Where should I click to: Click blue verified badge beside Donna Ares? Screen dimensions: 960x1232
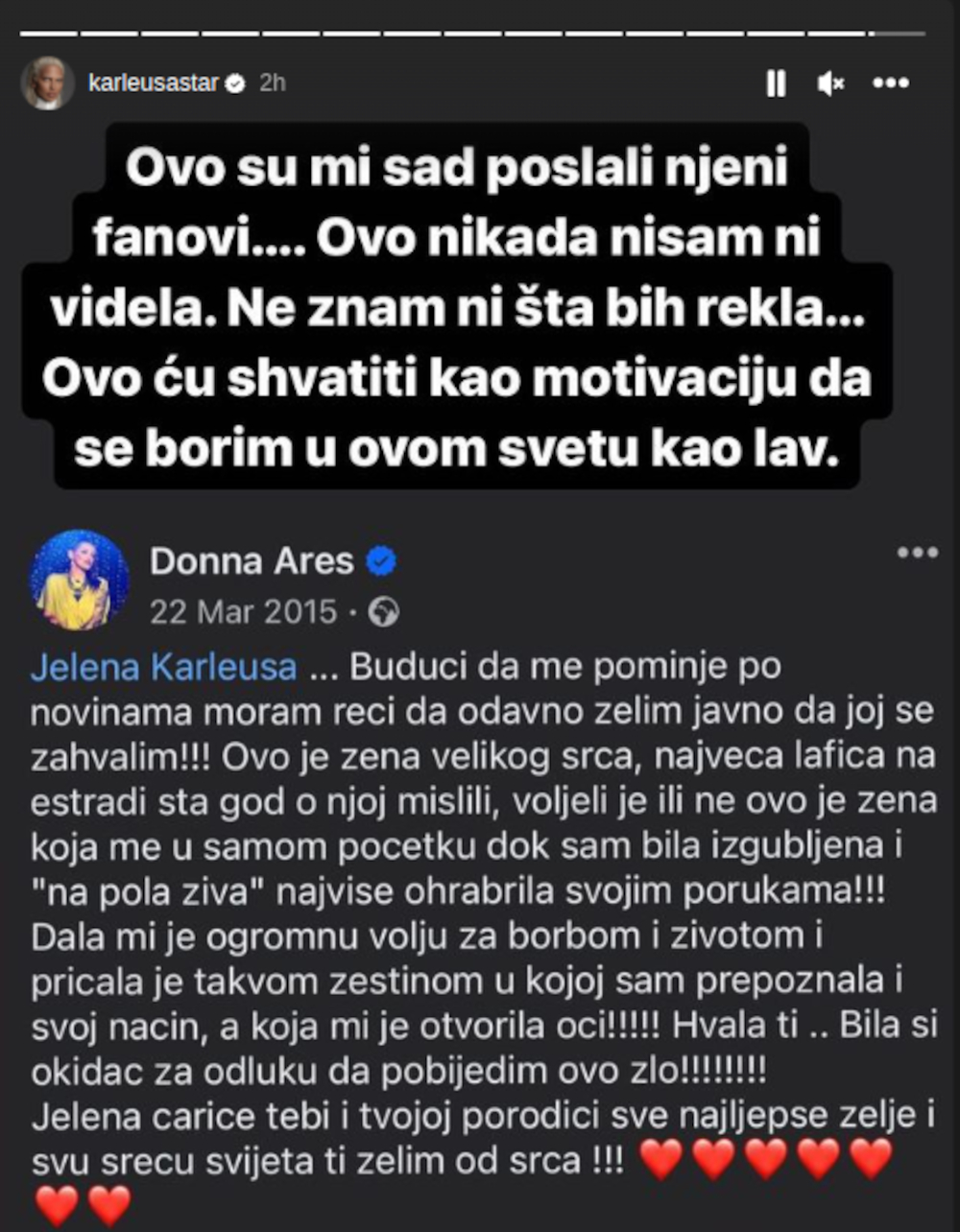click(382, 561)
